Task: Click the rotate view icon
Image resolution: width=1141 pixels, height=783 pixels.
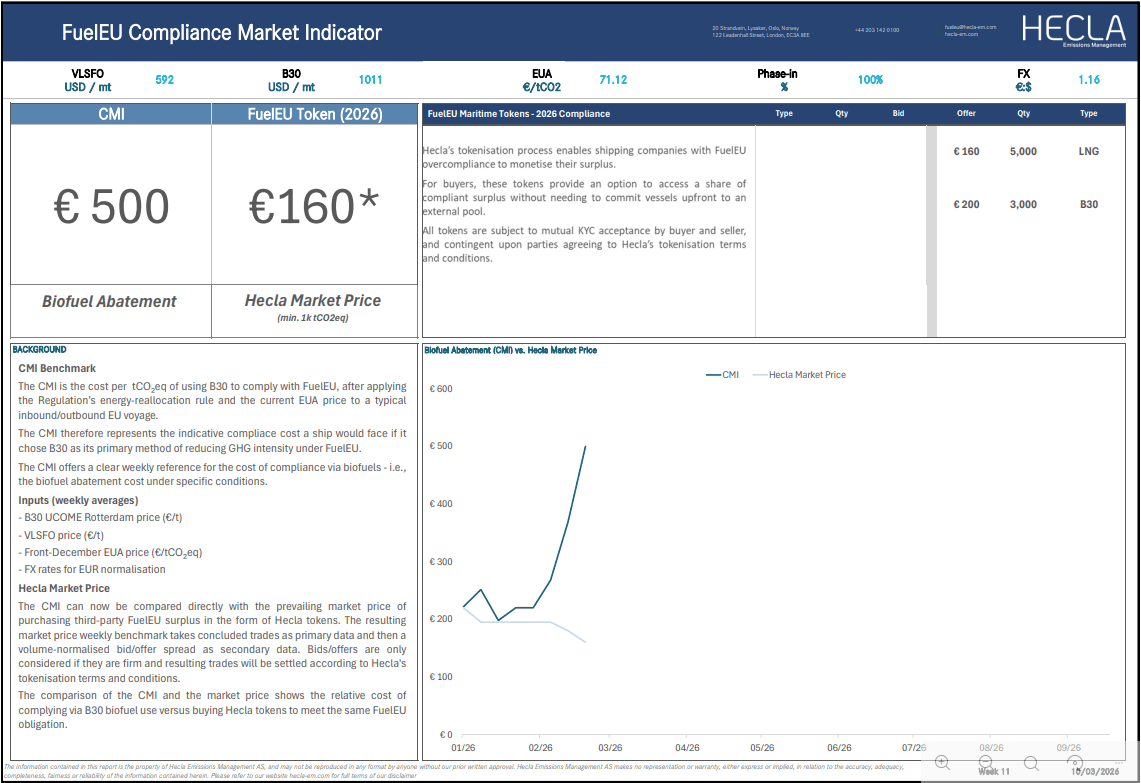Action: coord(1075,763)
